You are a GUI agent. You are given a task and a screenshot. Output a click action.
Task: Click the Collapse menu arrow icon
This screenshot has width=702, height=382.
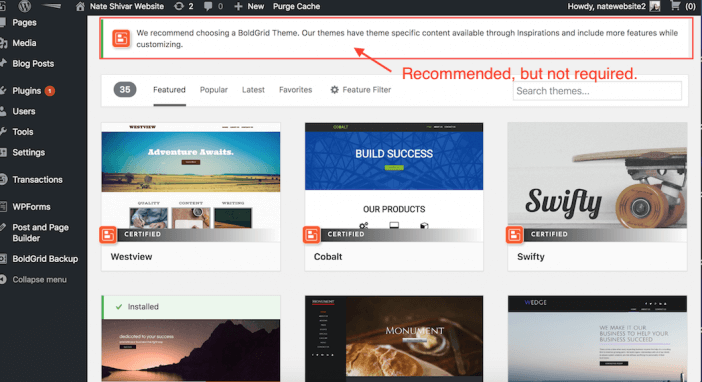(3, 279)
